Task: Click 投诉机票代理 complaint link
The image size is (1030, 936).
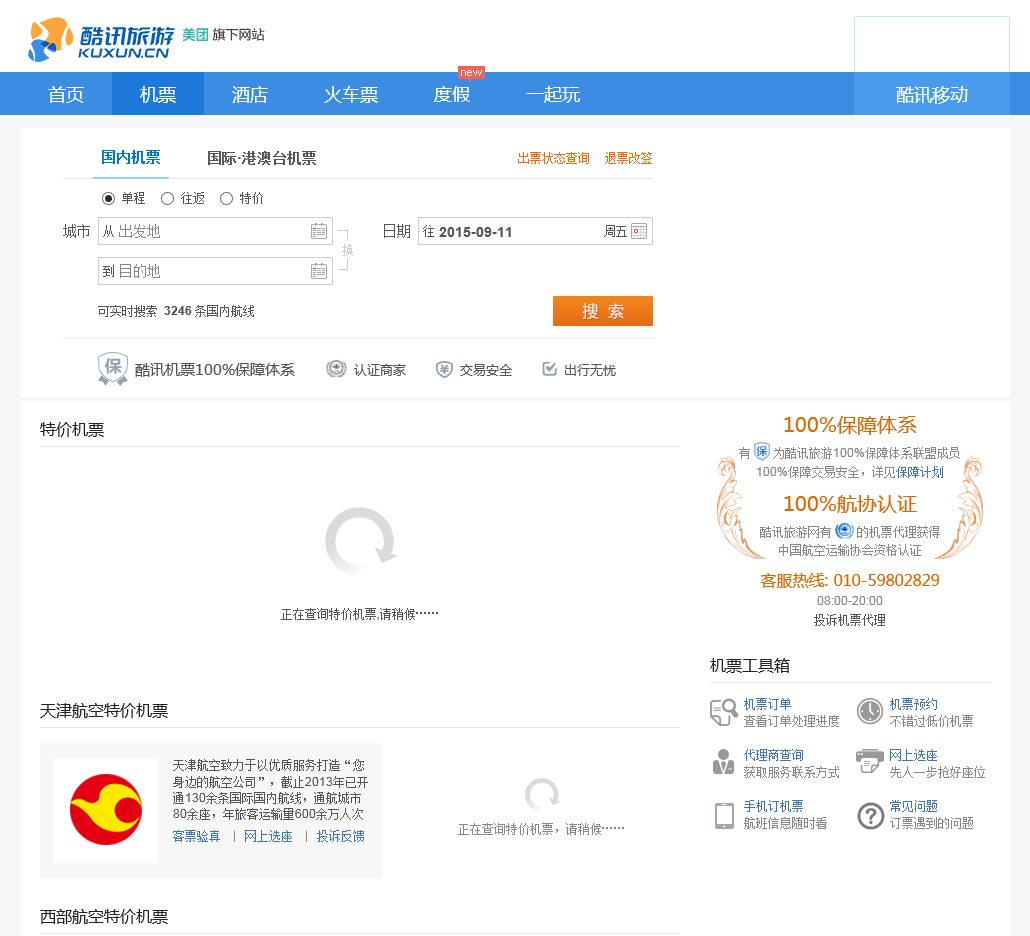Action: [x=849, y=620]
